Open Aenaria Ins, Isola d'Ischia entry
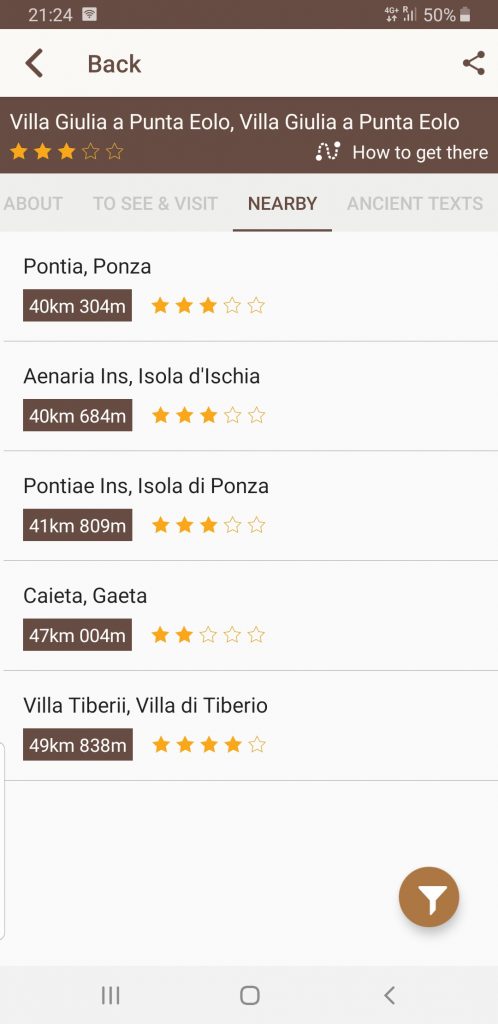 pyautogui.click(x=249, y=396)
